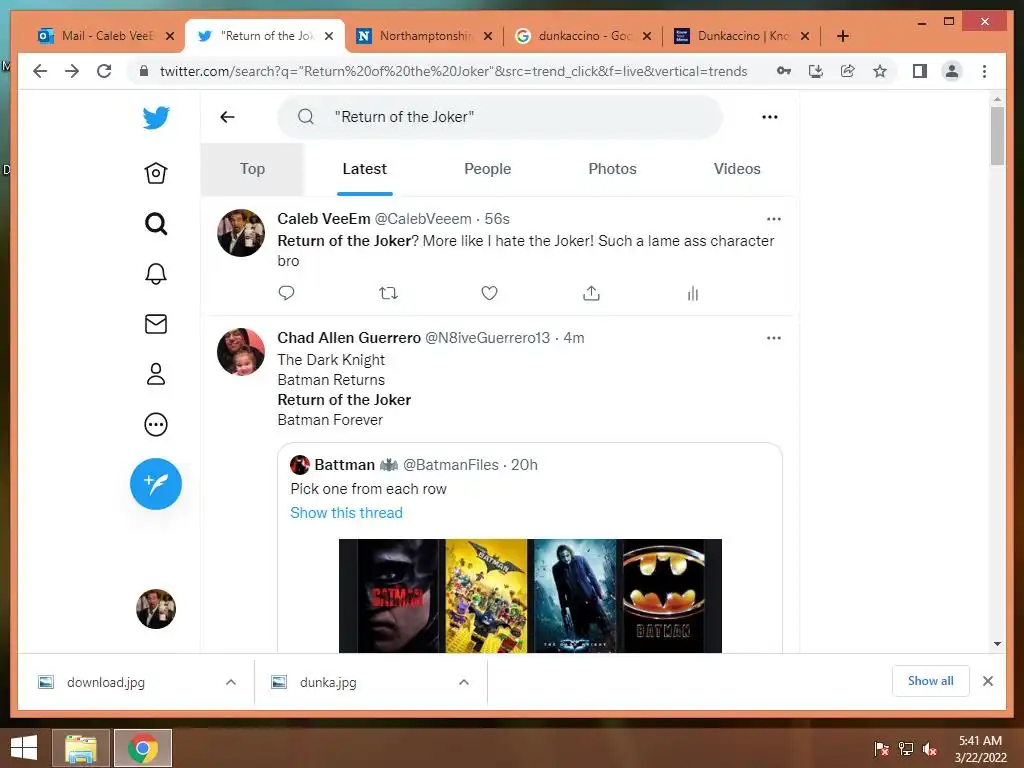Switch to the Videos tab

click(x=737, y=169)
